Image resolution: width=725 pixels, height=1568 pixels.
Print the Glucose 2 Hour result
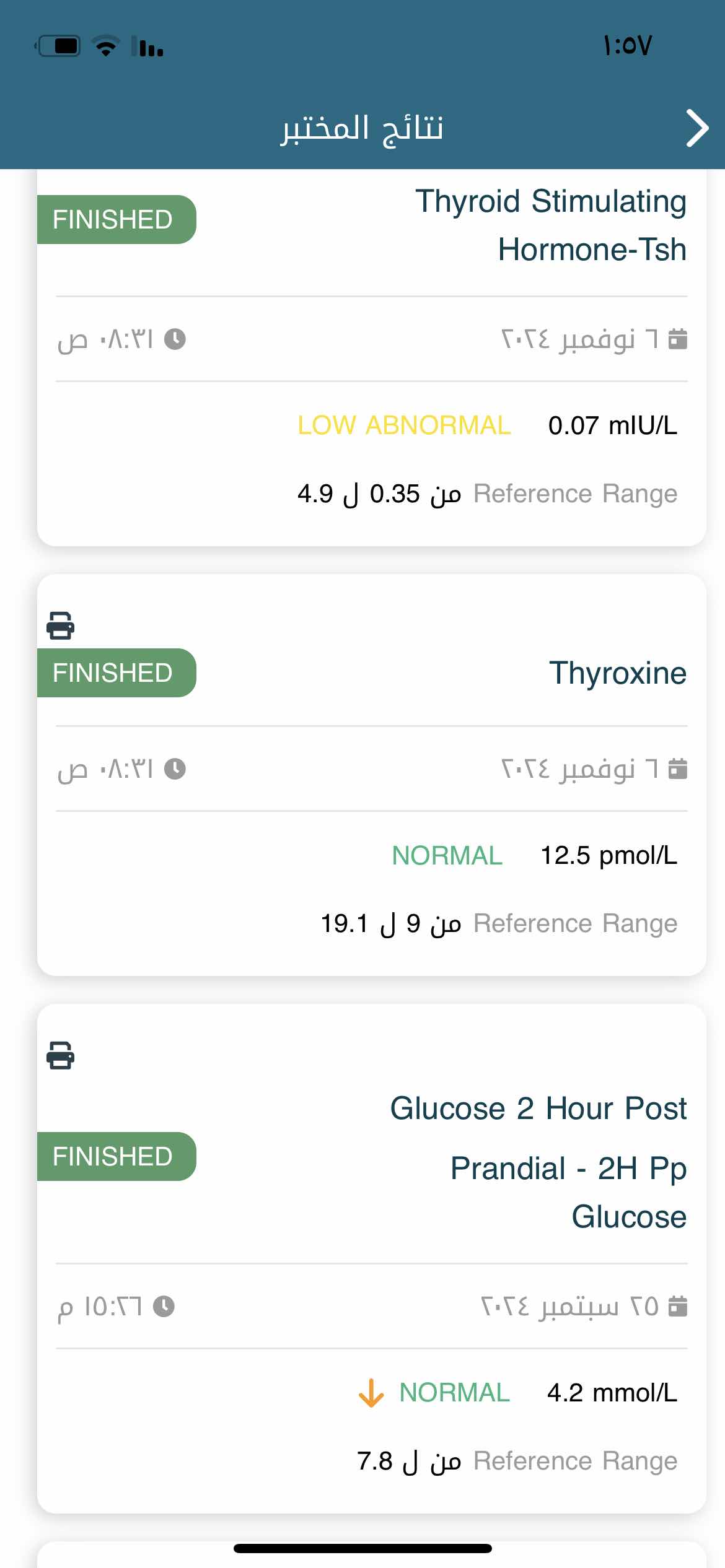[x=61, y=1055]
